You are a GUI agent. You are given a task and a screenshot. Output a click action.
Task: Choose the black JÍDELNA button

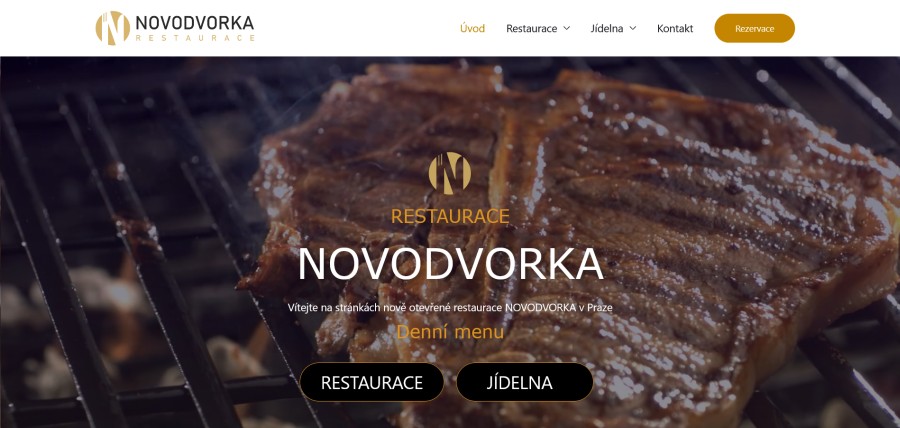pyautogui.click(x=525, y=382)
